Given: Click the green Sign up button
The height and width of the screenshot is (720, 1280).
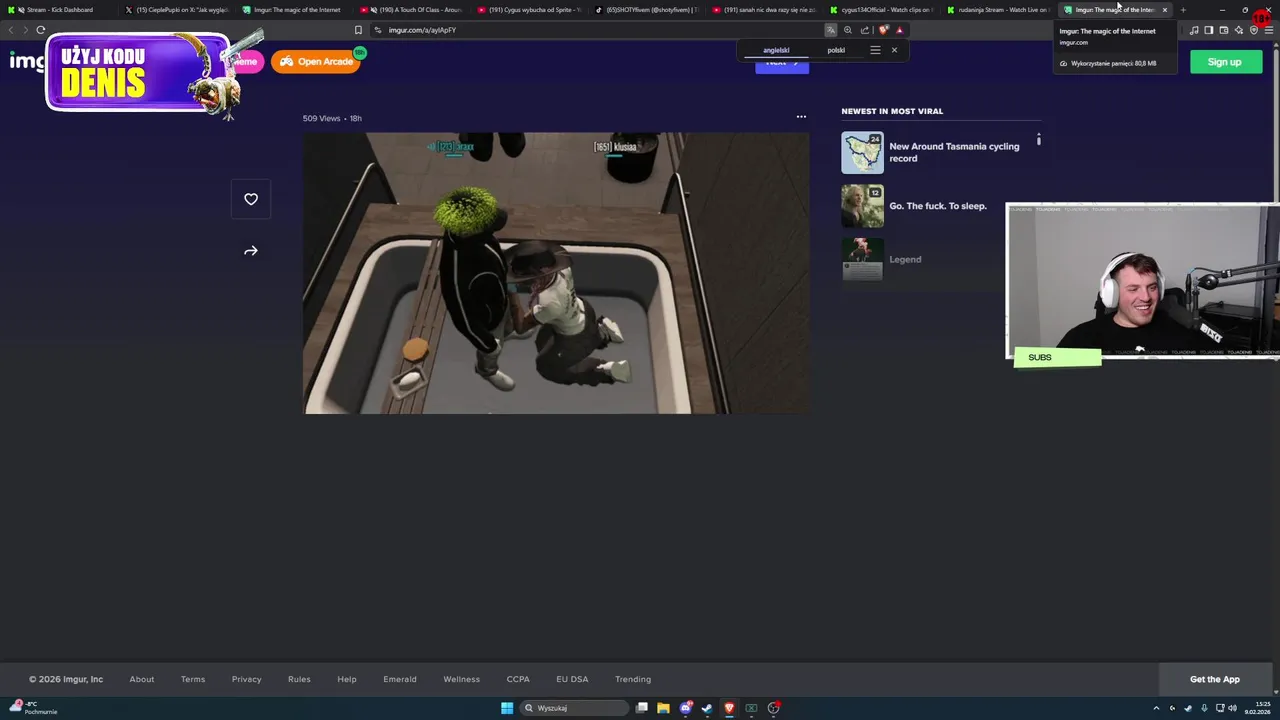Looking at the screenshot, I should coord(1226,62).
